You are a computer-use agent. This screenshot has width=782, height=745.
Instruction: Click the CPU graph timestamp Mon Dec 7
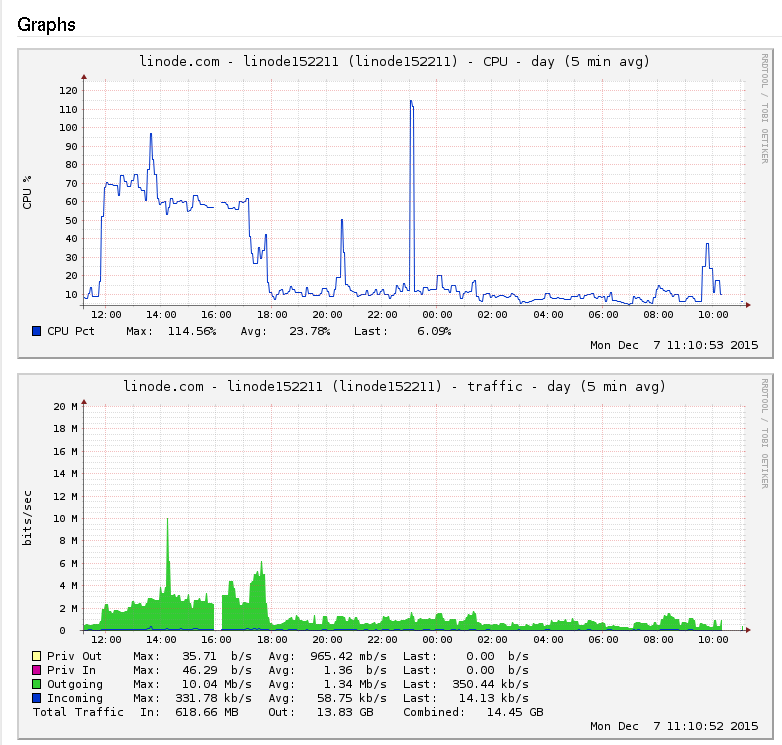click(x=674, y=345)
